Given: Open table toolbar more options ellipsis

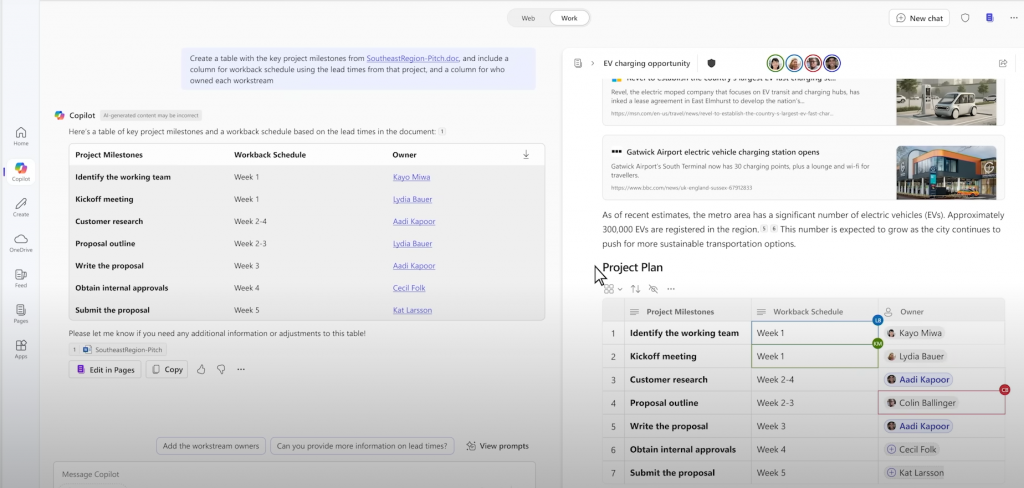Looking at the screenshot, I should pyautogui.click(x=671, y=289).
